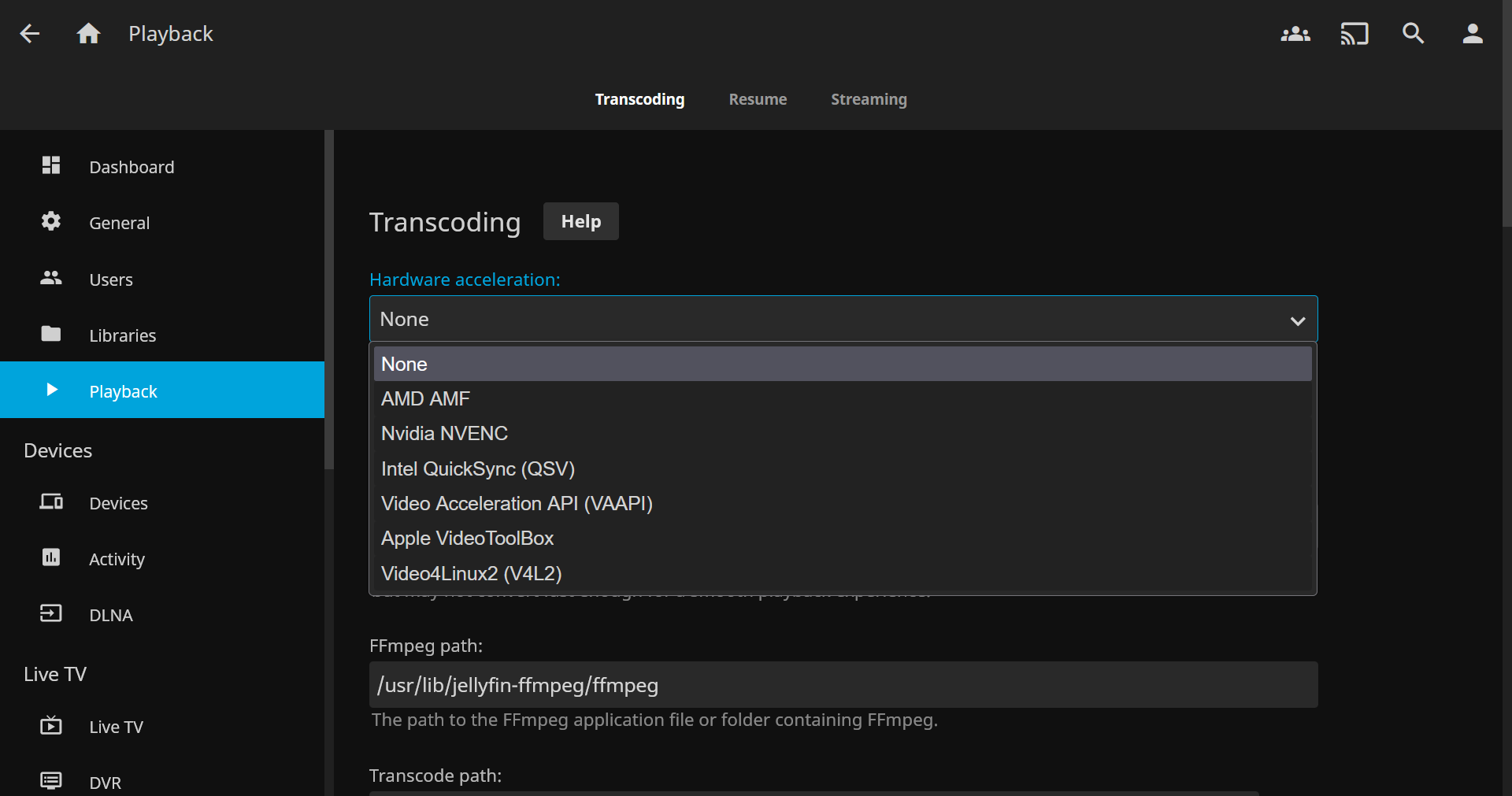Switch to the Streaming tab
Screen dimensions: 1512x796
pyautogui.click(x=869, y=99)
